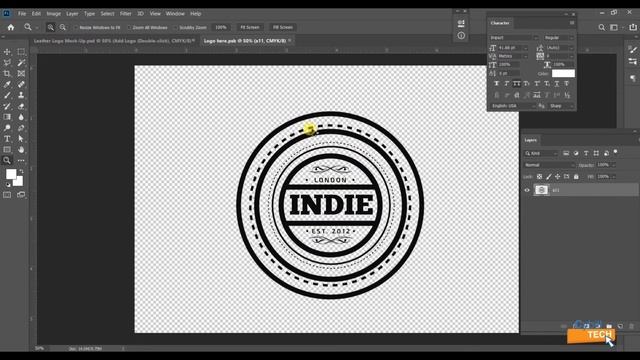Click the Home icon in options bar
Screen dimensions: 640x360
11,27
